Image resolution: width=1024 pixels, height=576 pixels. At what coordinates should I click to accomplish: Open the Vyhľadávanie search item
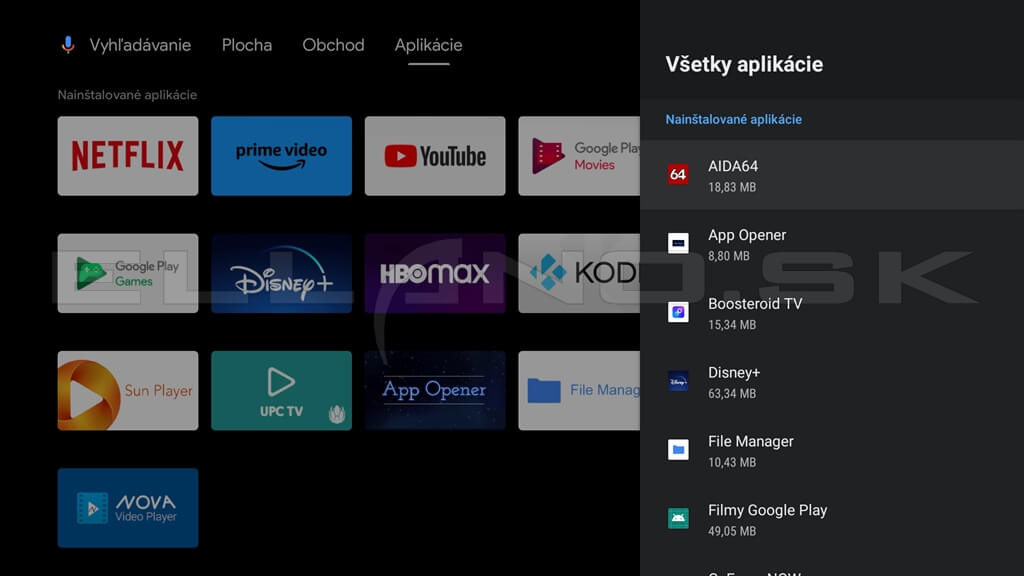(x=140, y=45)
